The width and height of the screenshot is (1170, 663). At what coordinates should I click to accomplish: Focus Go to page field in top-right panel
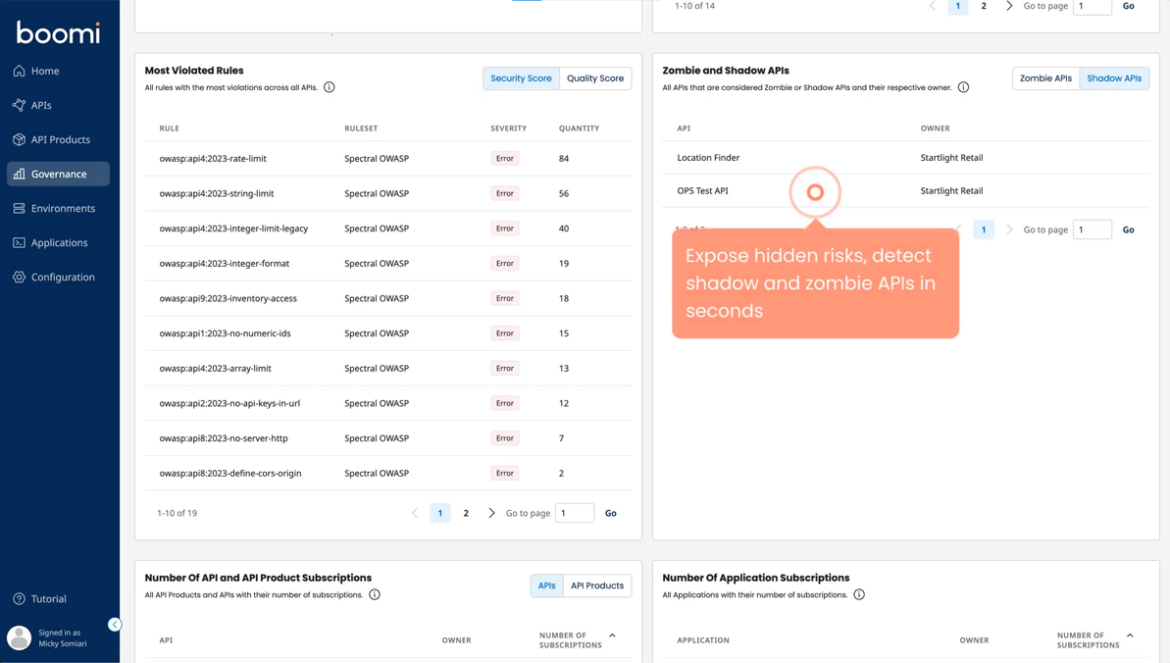point(1092,6)
